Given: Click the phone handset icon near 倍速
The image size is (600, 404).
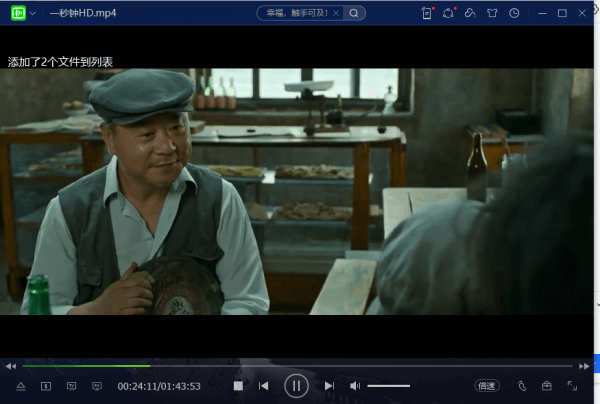Looking at the screenshot, I should pyautogui.click(x=522, y=386).
